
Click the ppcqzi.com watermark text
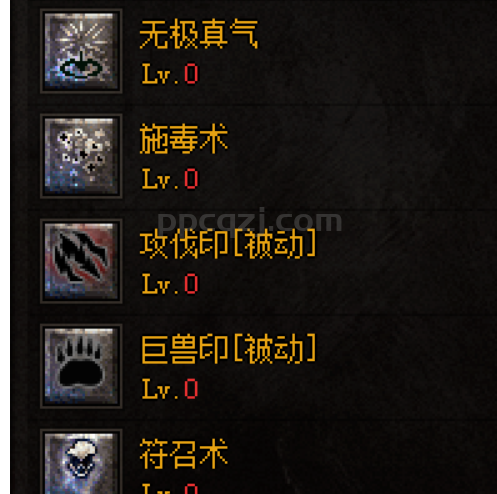pyautogui.click(x=249, y=220)
